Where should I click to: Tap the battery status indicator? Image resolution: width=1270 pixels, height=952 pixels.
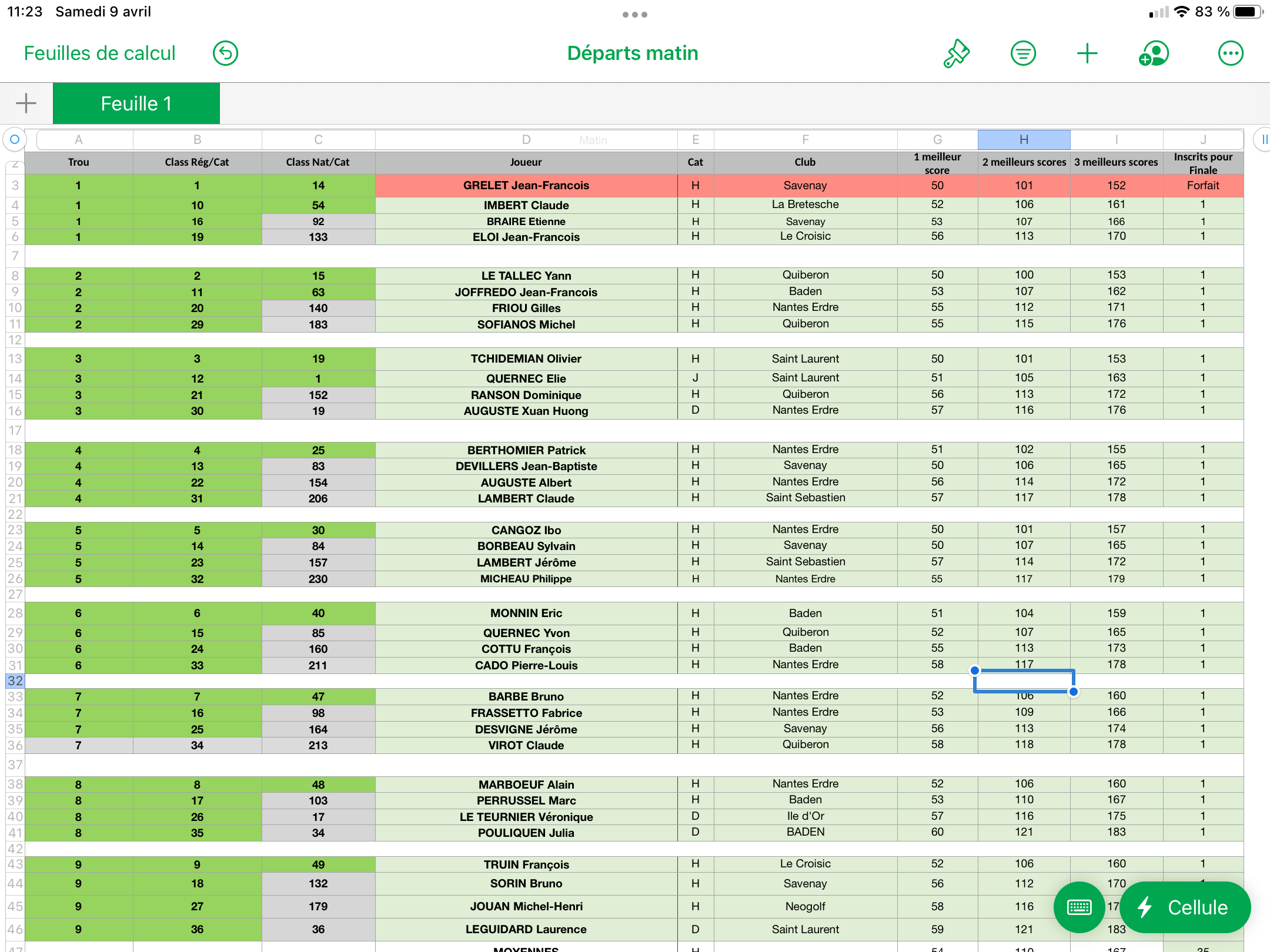[x=1246, y=12]
